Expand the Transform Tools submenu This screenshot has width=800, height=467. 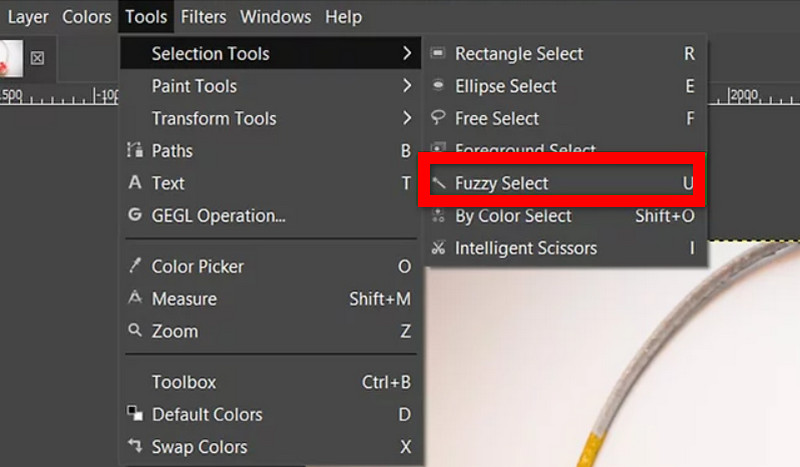[270, 118]
